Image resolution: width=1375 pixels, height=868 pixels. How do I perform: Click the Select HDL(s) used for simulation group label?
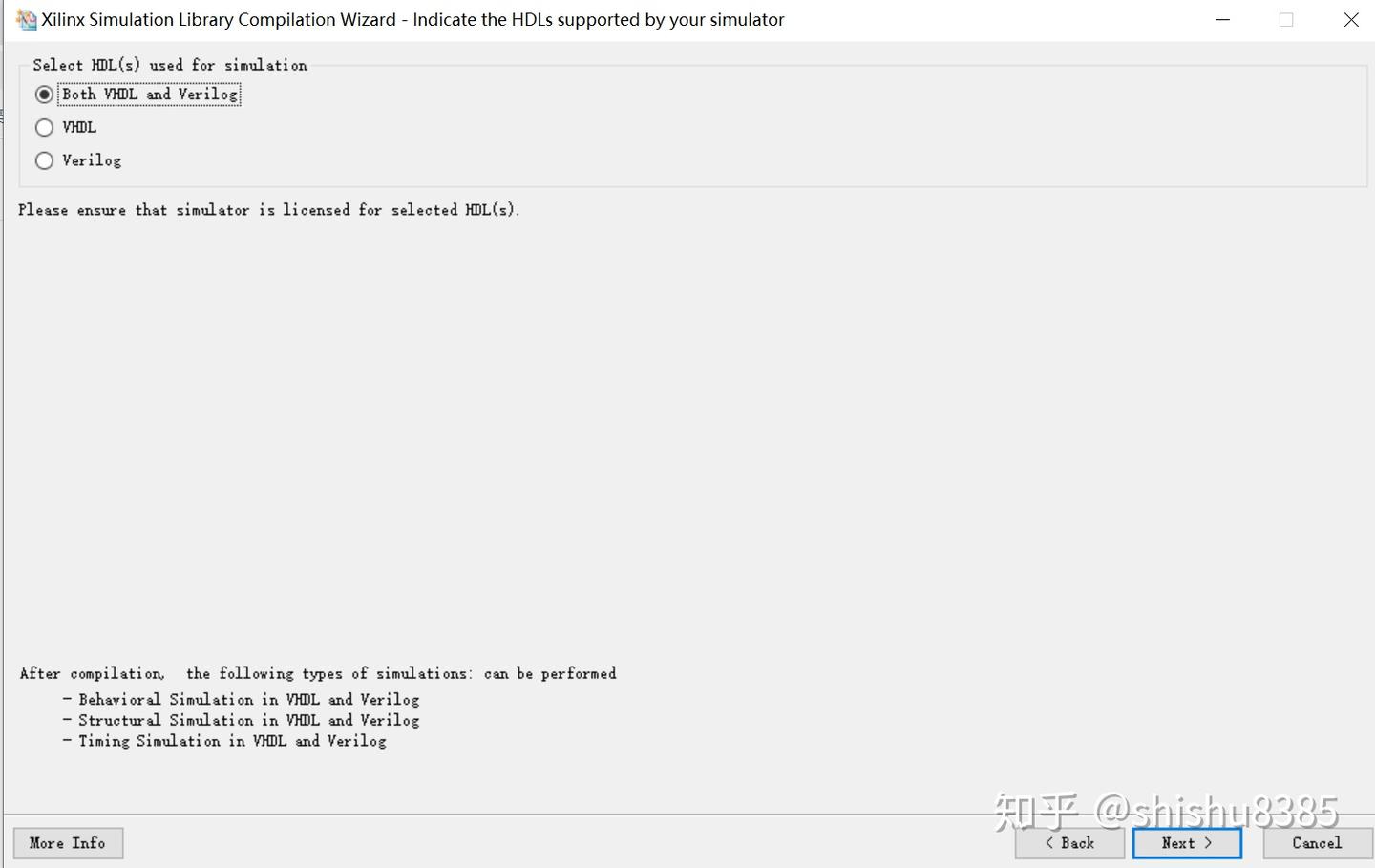pyautogui.click(x=170, y=65)
